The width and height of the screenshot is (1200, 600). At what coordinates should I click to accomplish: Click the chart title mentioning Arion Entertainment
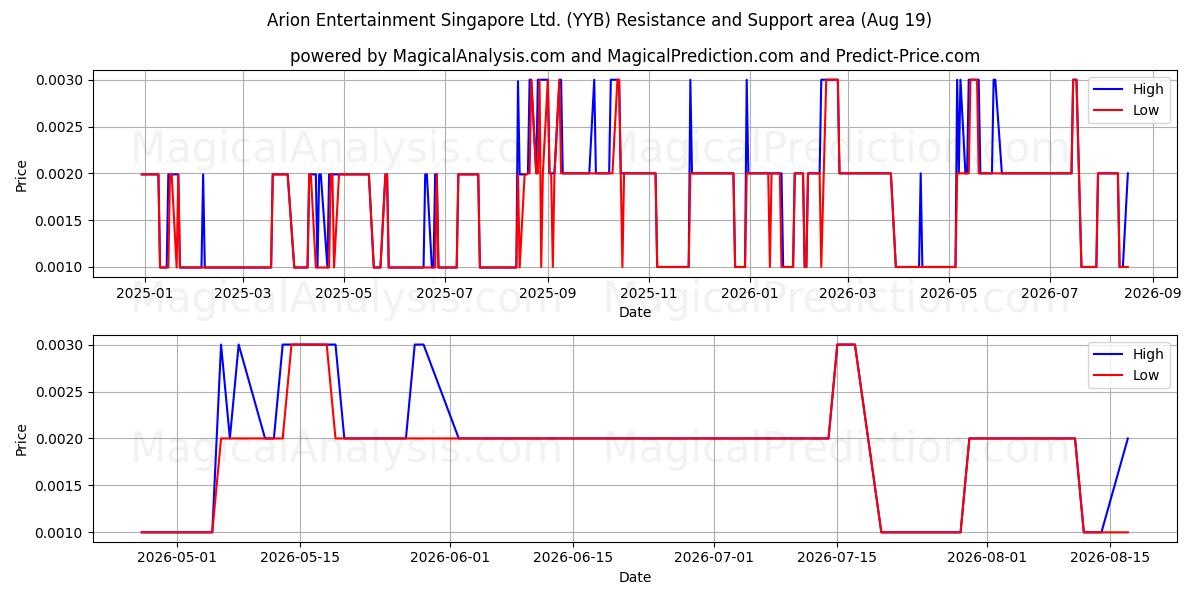[x=599, y=20]
